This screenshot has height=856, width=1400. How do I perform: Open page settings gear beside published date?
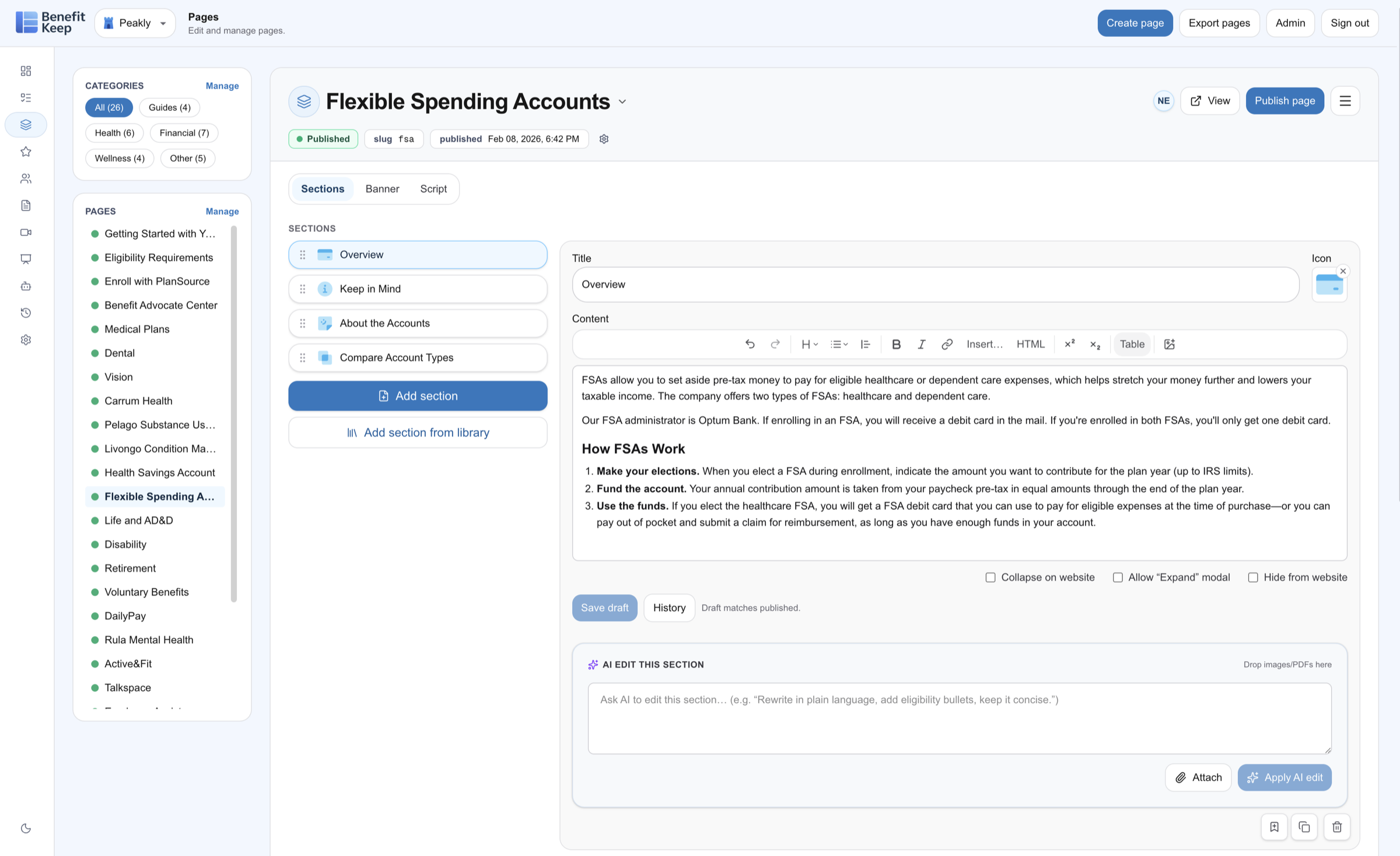[x=604, y=139]
